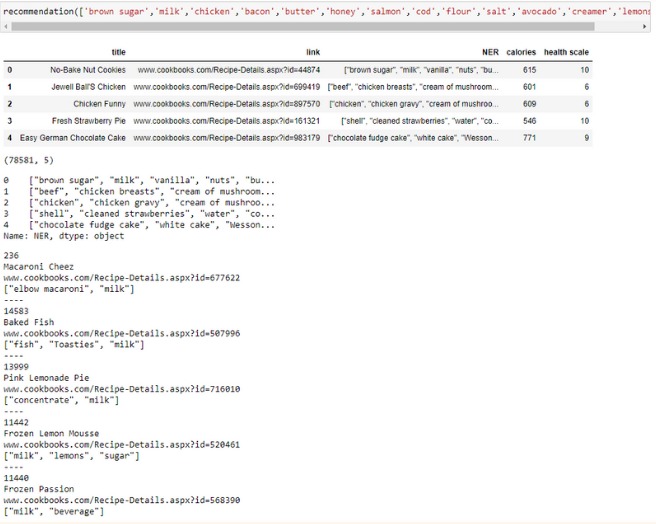
Task: Click the ingredient list ["milk", "beverage"]
Action: click(x=54, y=511)
